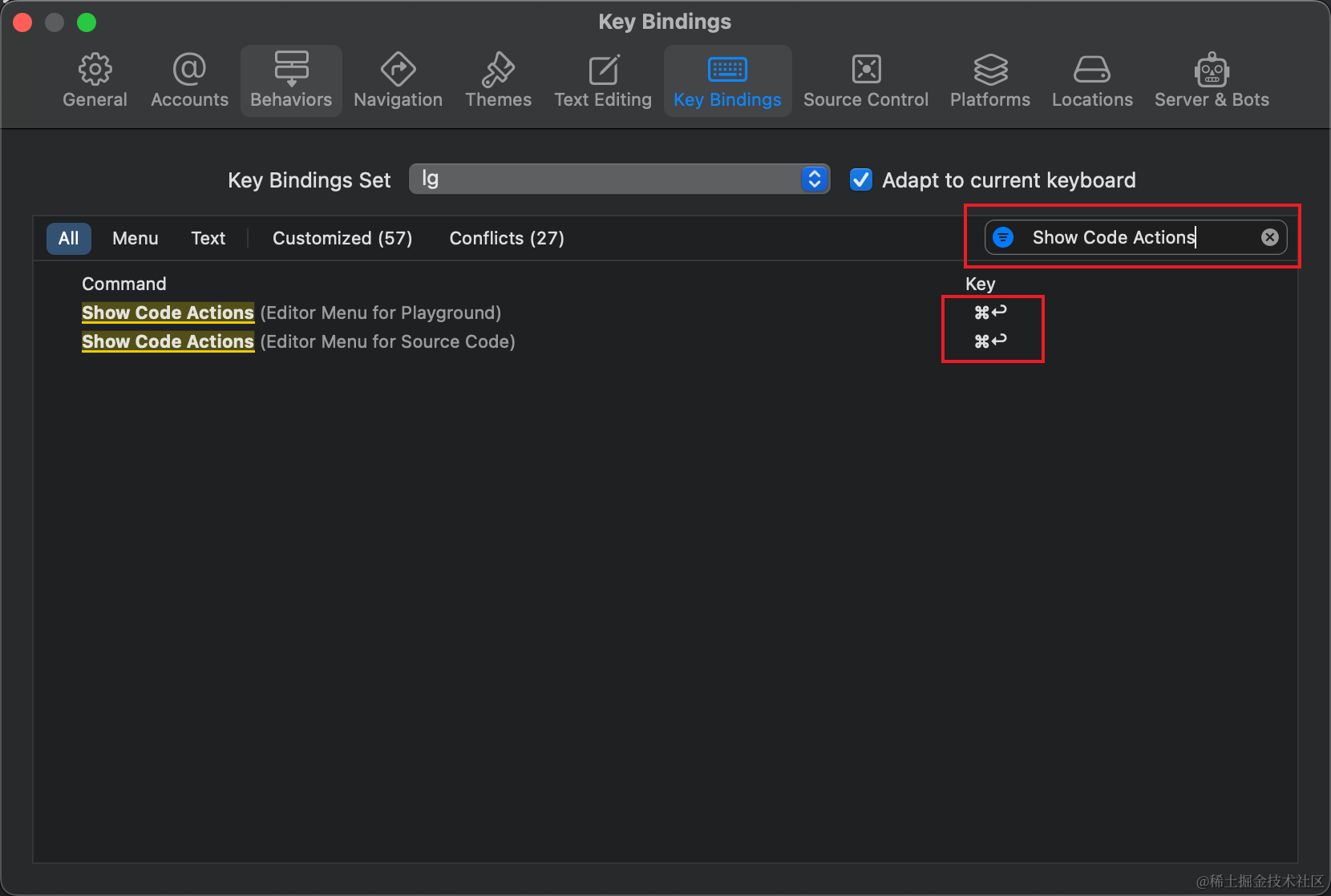The image size is (1331, 896).
Task: Open the Themes preferences pane
Action: pos(498,81)
